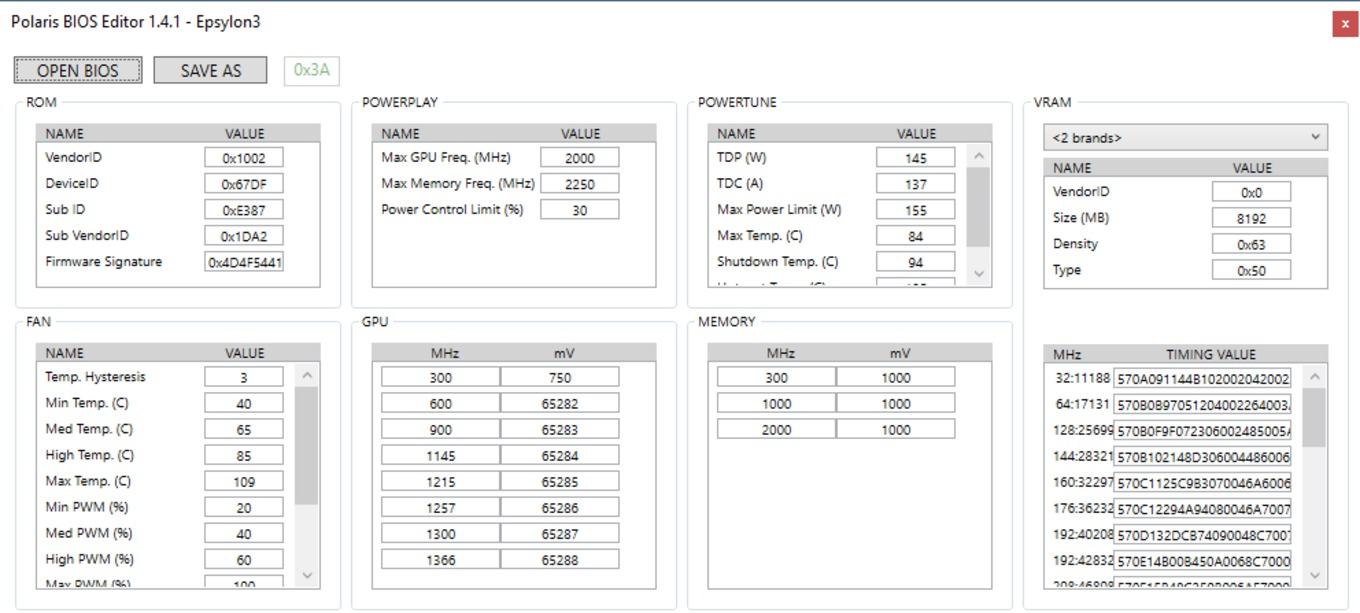The width and height of the screenshot is (1360, 613).
Task: Edit the FAN Max Temp. value
Action: 244,481
